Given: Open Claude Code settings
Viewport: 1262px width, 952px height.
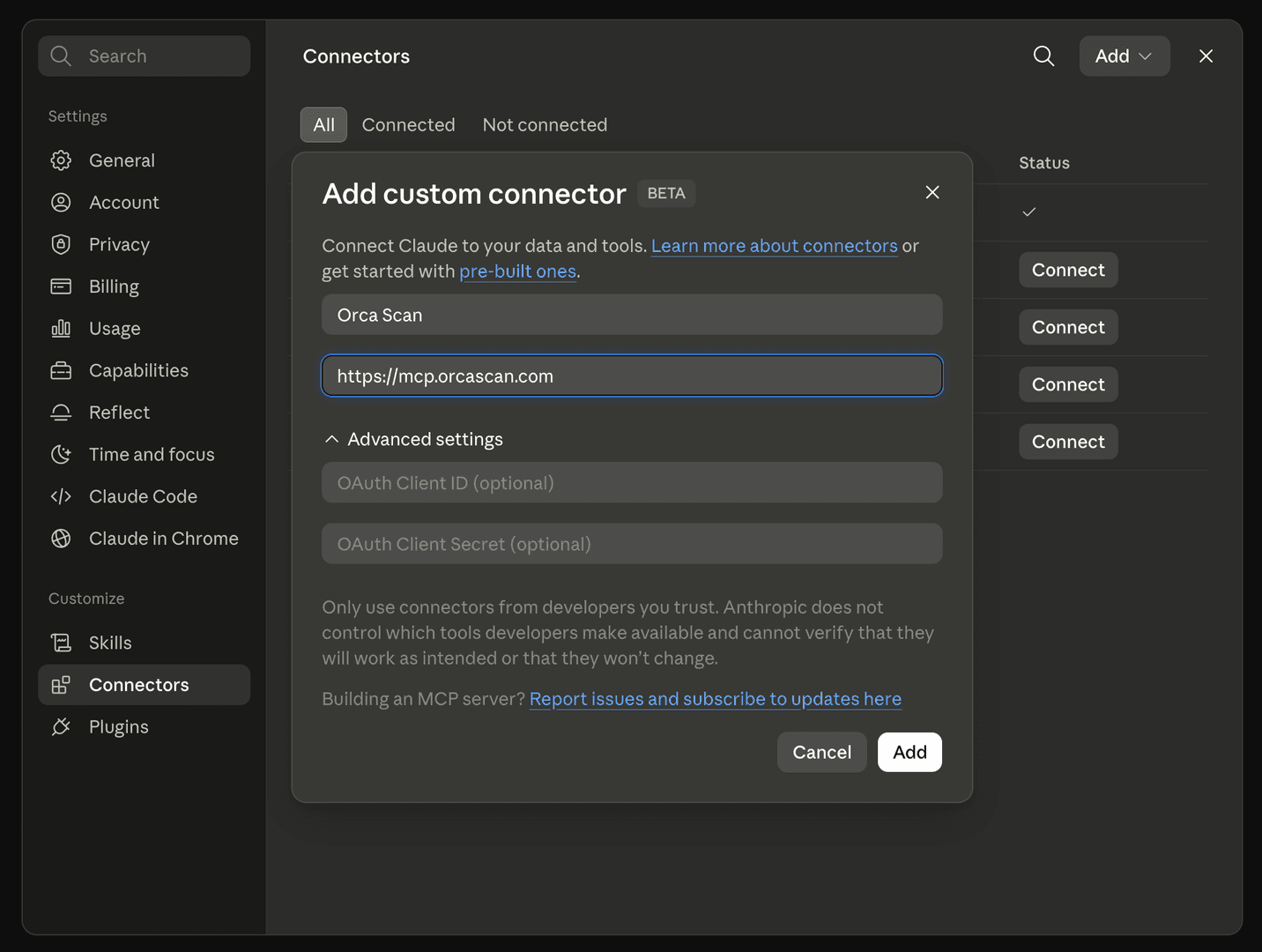Looking at the screenshot, I should (145, 496).
